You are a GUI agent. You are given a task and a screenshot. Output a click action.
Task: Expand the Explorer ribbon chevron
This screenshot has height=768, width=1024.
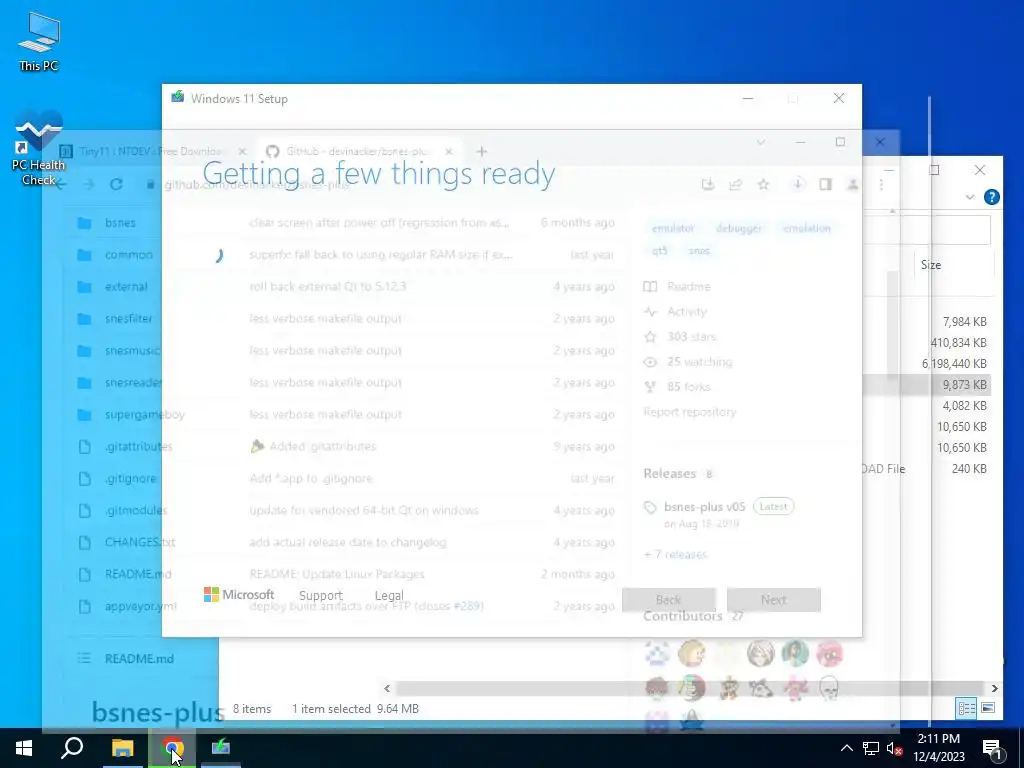click(970, 197)
